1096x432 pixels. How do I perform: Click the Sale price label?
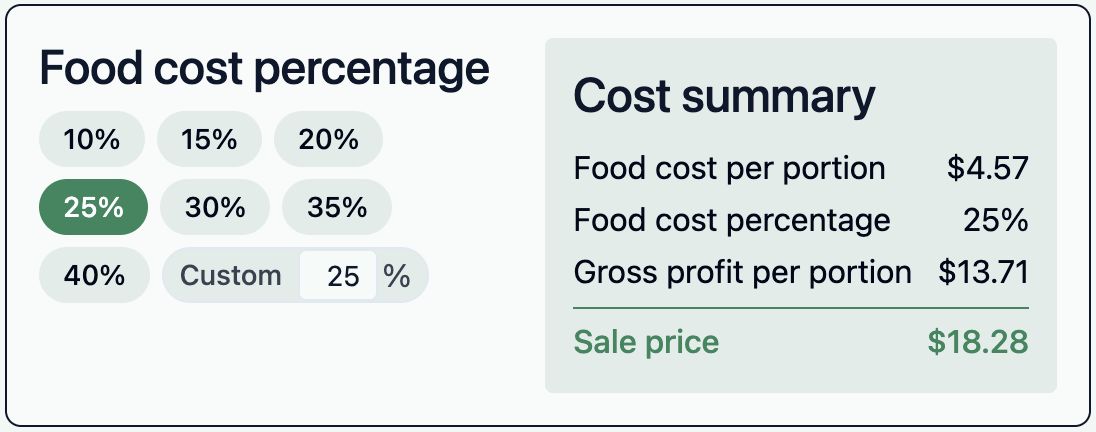pyautogui.click(x=646, y=342)
